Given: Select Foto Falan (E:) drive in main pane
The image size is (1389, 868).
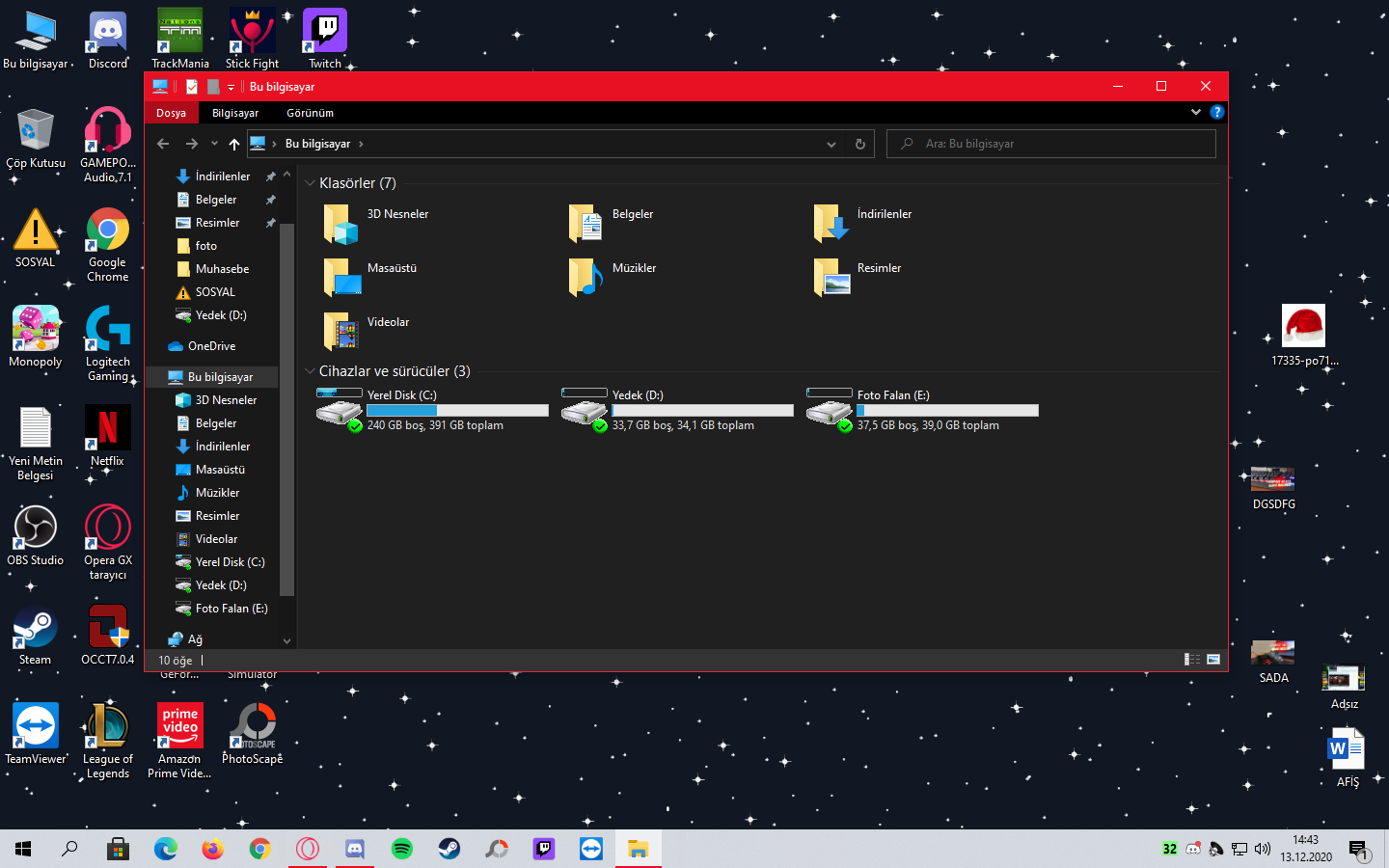Looking at the screenshot, I should (922, 410).
